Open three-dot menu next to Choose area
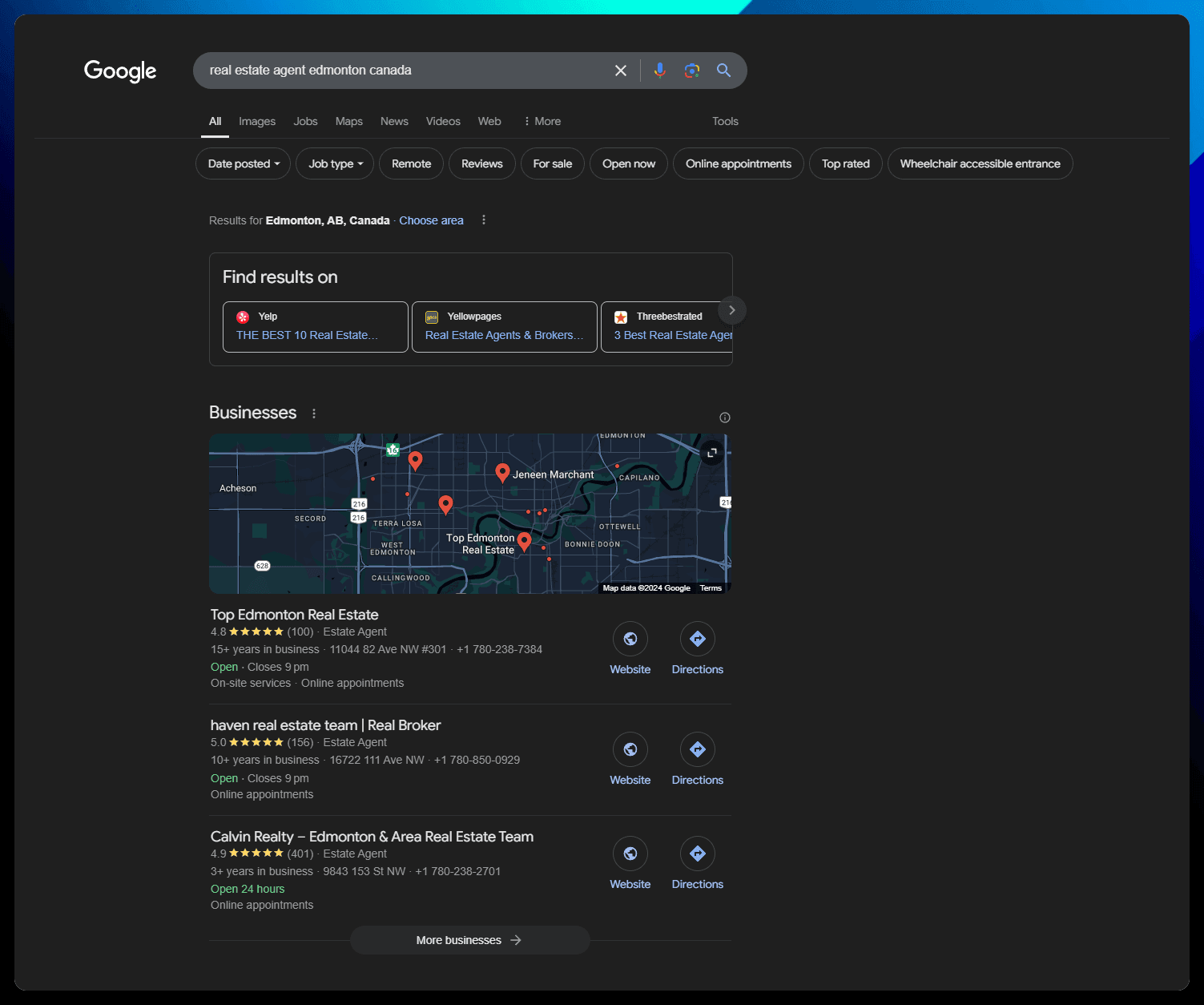This screenshot has height=1005, width=1204. tap(484, 220)
